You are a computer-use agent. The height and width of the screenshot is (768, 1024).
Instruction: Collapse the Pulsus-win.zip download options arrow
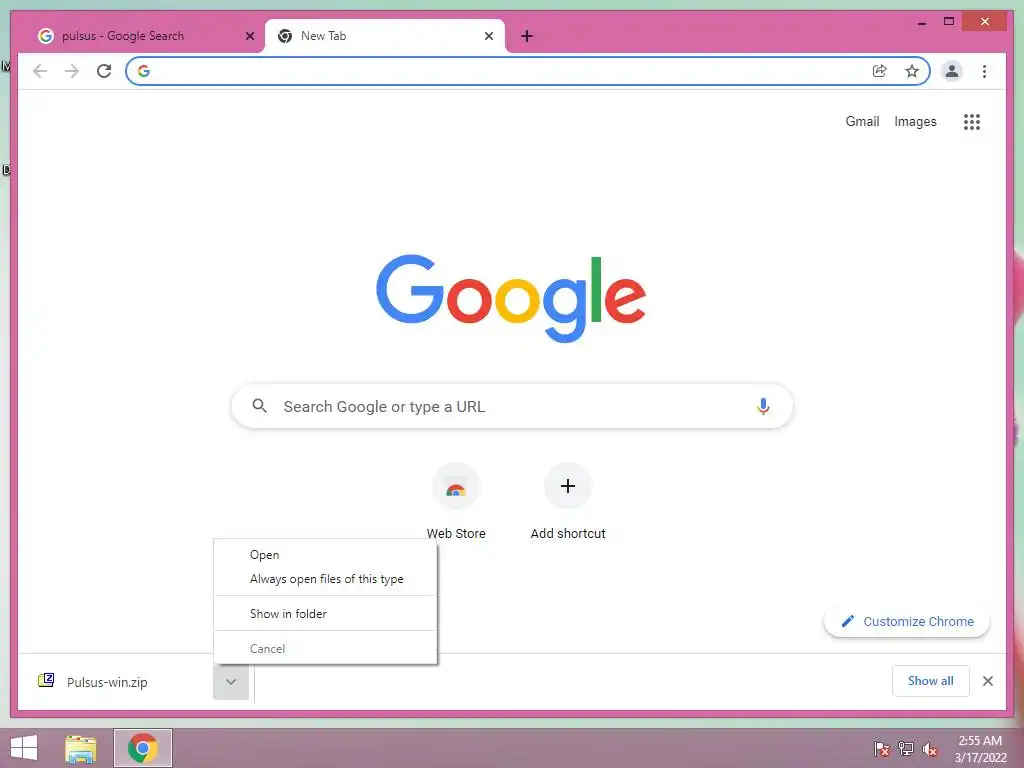pos(231,682)
